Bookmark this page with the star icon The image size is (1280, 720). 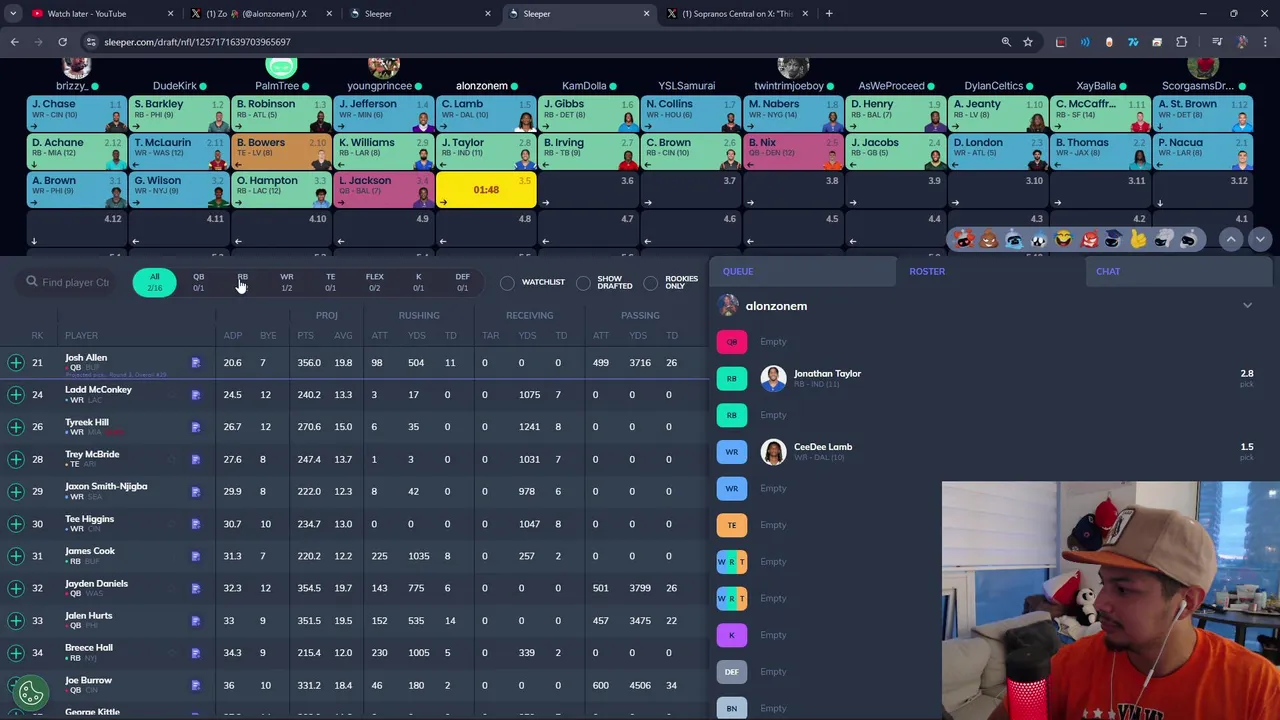(x=1028, y=42)
